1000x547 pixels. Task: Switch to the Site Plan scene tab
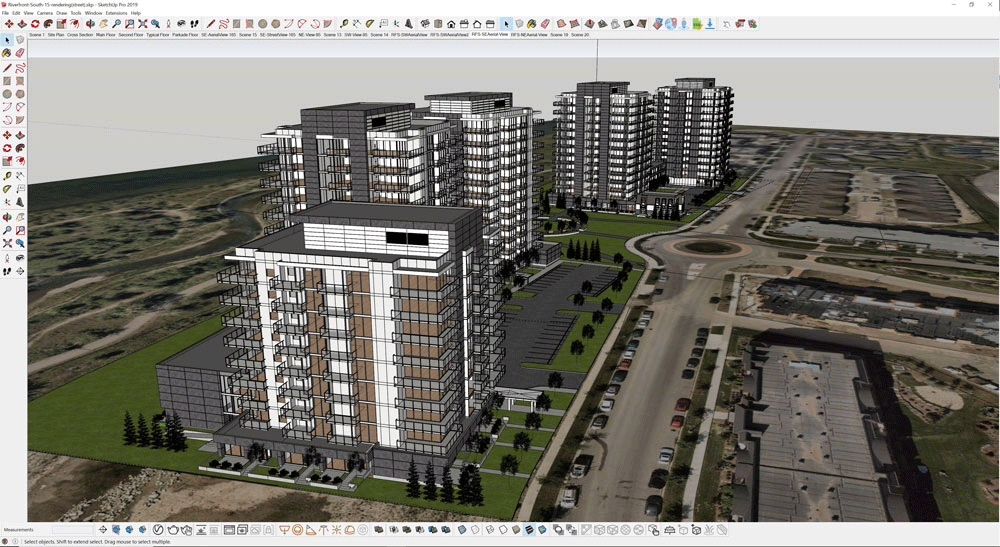(56, 34)
